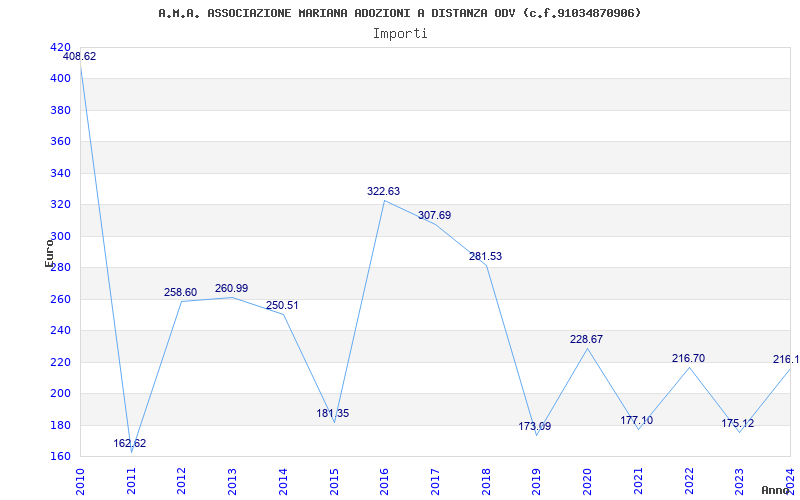The image size is (800, 500).
Task: Click the 300 value on y-axis
Action: coord(60,236)
